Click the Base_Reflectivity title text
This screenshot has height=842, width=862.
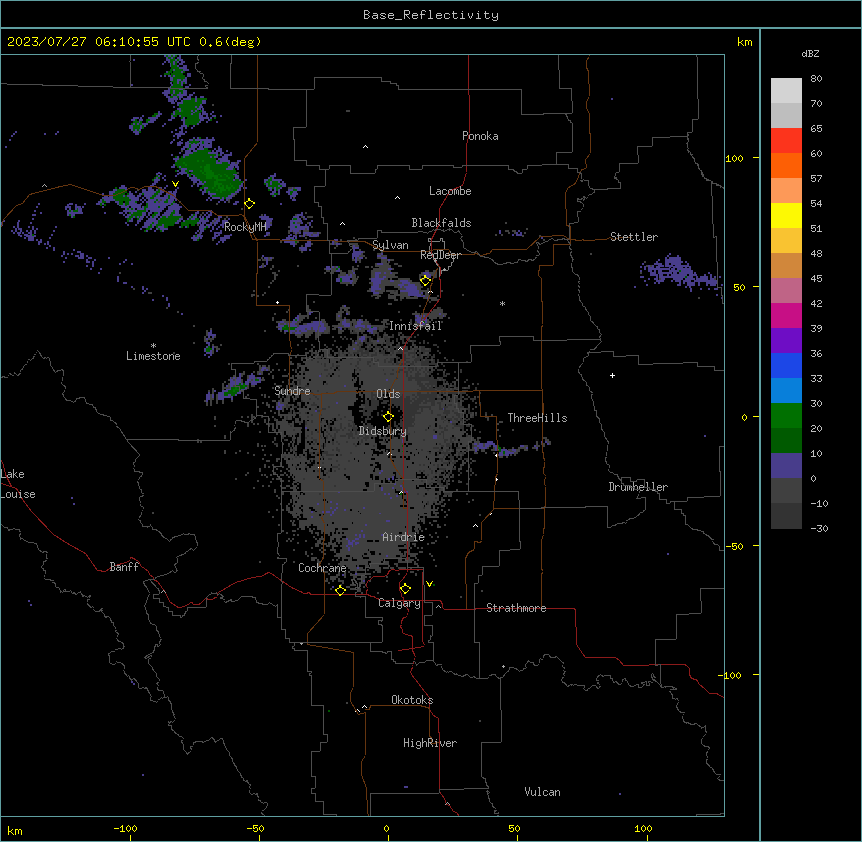coord(431,15)
